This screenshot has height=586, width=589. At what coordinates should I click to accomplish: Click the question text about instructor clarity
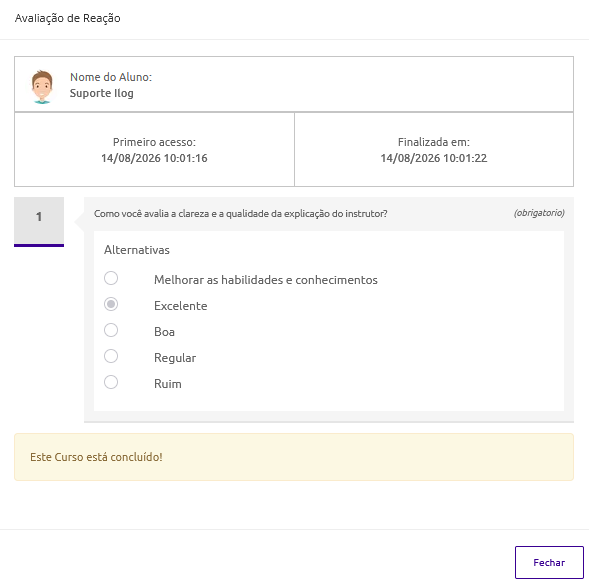240,214
